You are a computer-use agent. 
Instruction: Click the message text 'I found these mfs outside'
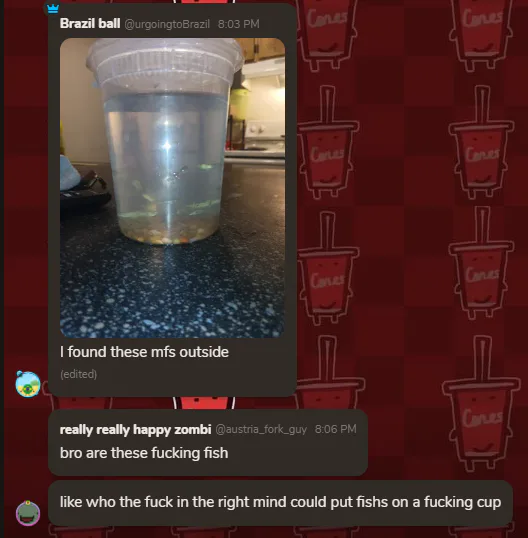point(144,352)
